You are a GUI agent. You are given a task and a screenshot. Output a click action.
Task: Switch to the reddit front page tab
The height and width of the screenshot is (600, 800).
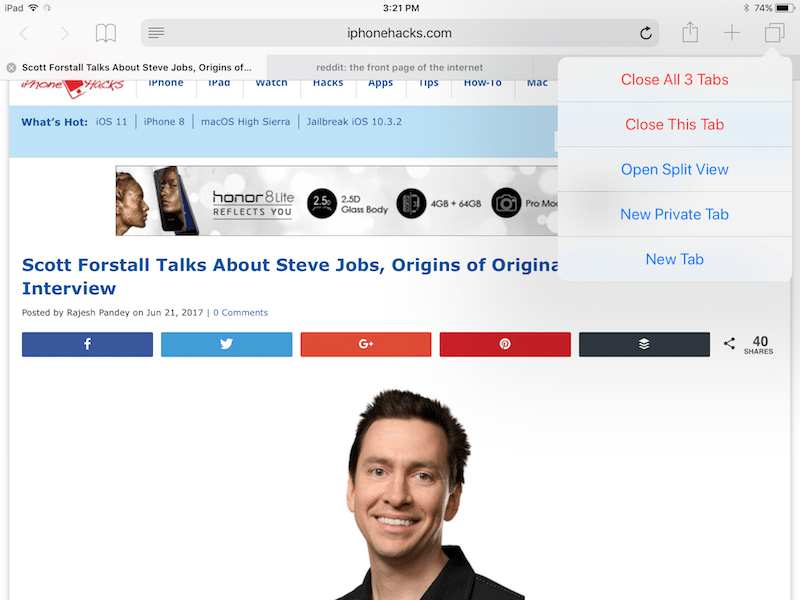[x=392, y=67]
